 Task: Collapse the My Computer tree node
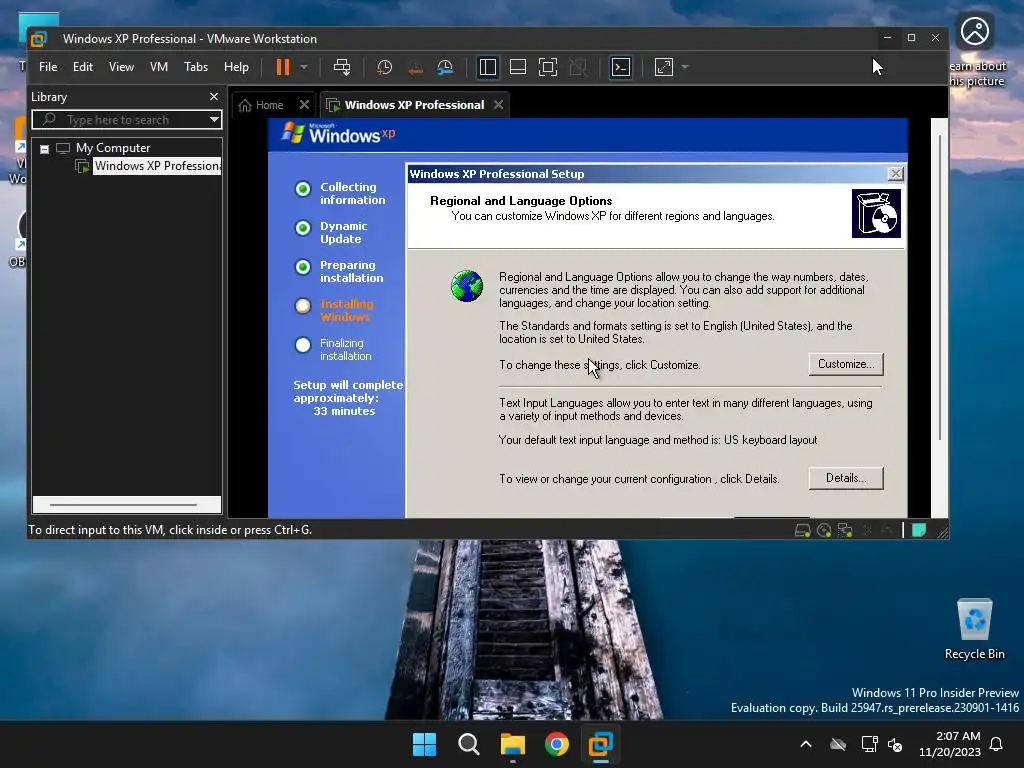pyautogui.click(x=44, y=149)
